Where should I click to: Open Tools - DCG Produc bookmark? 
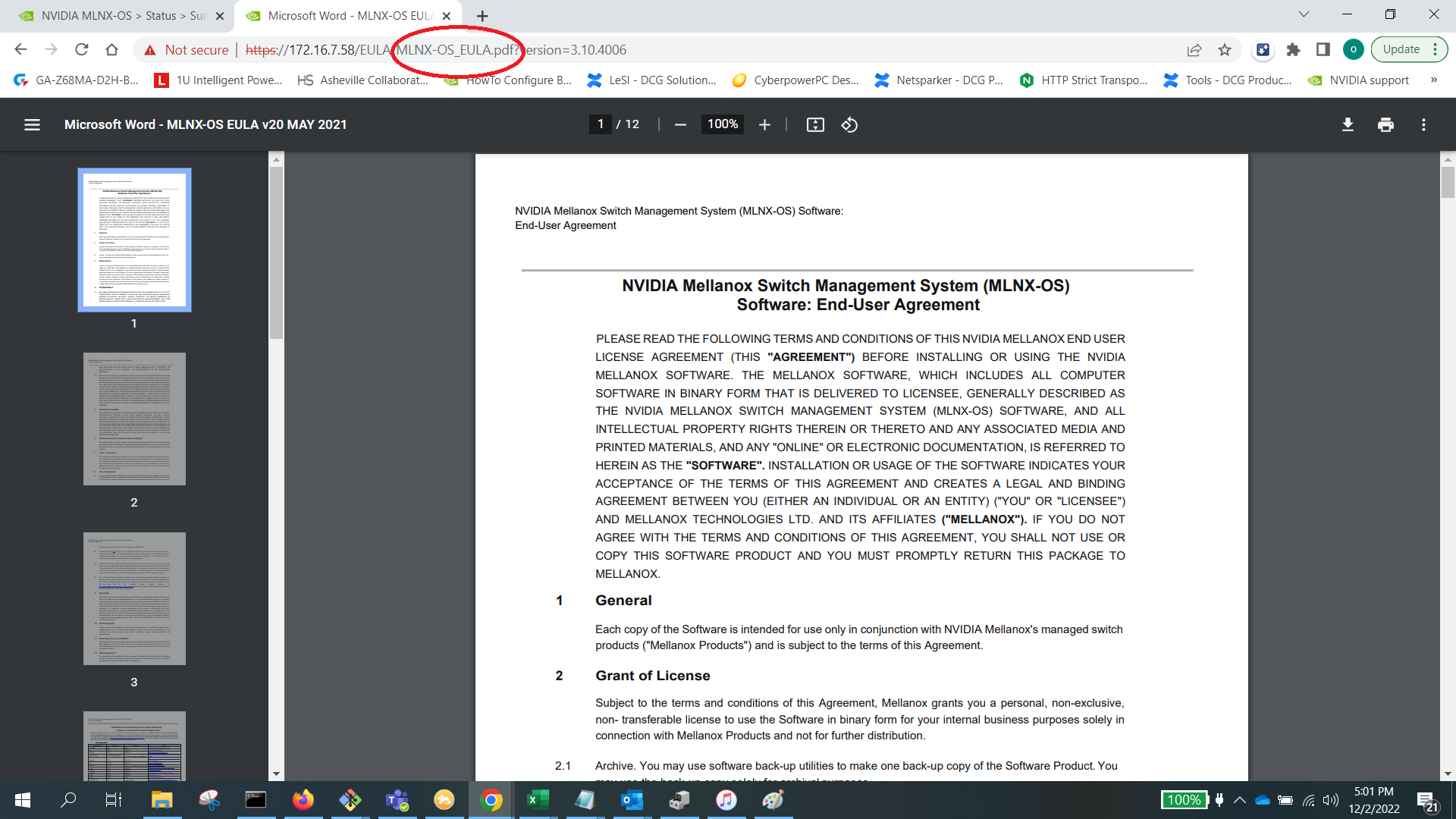pyautogui.click(x=1228, y=80)
